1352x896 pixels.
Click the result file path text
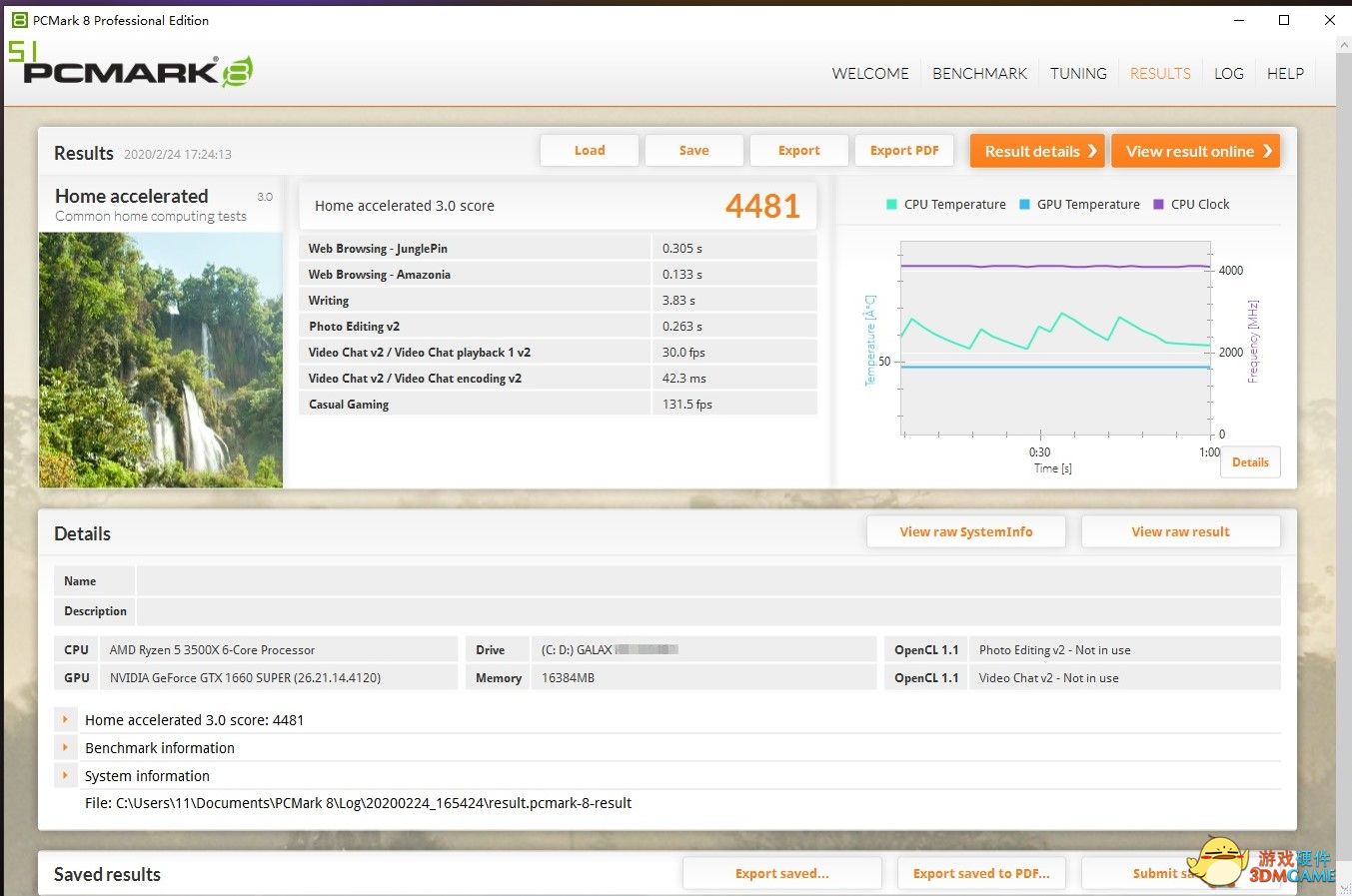pyautogui.click(x=358, y=803)
